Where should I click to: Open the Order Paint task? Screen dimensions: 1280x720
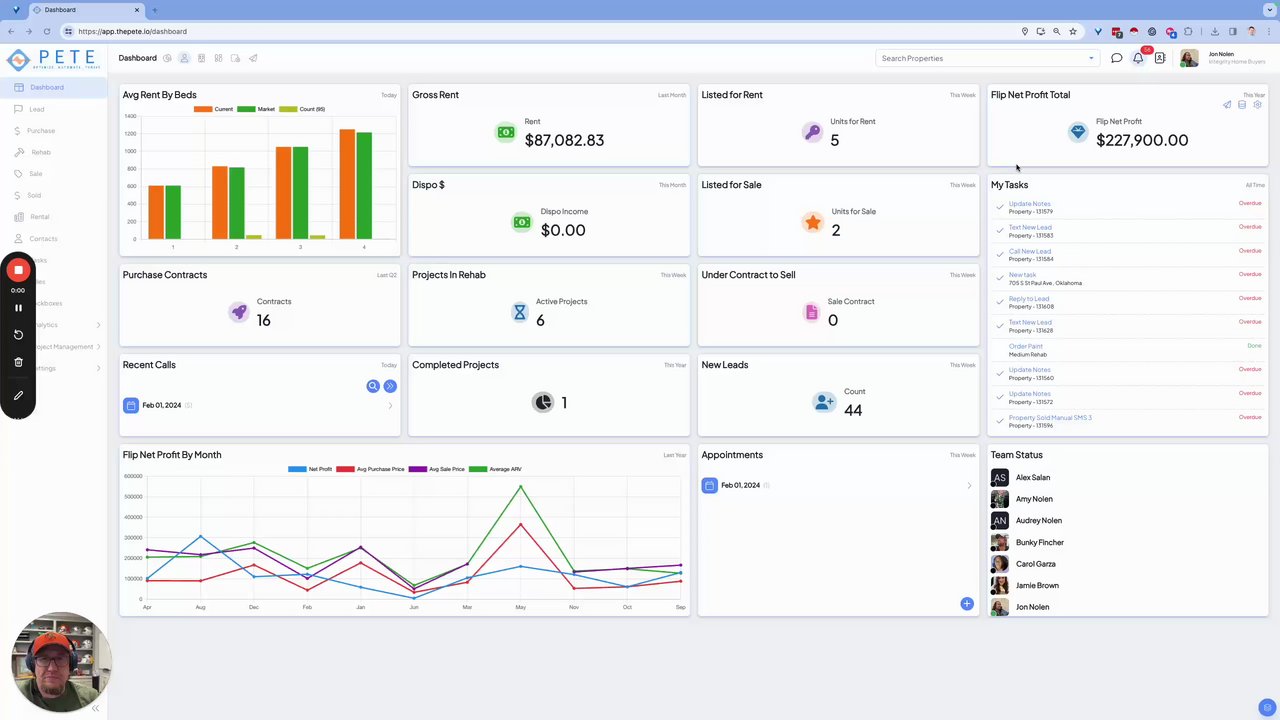pos(1026,346)
